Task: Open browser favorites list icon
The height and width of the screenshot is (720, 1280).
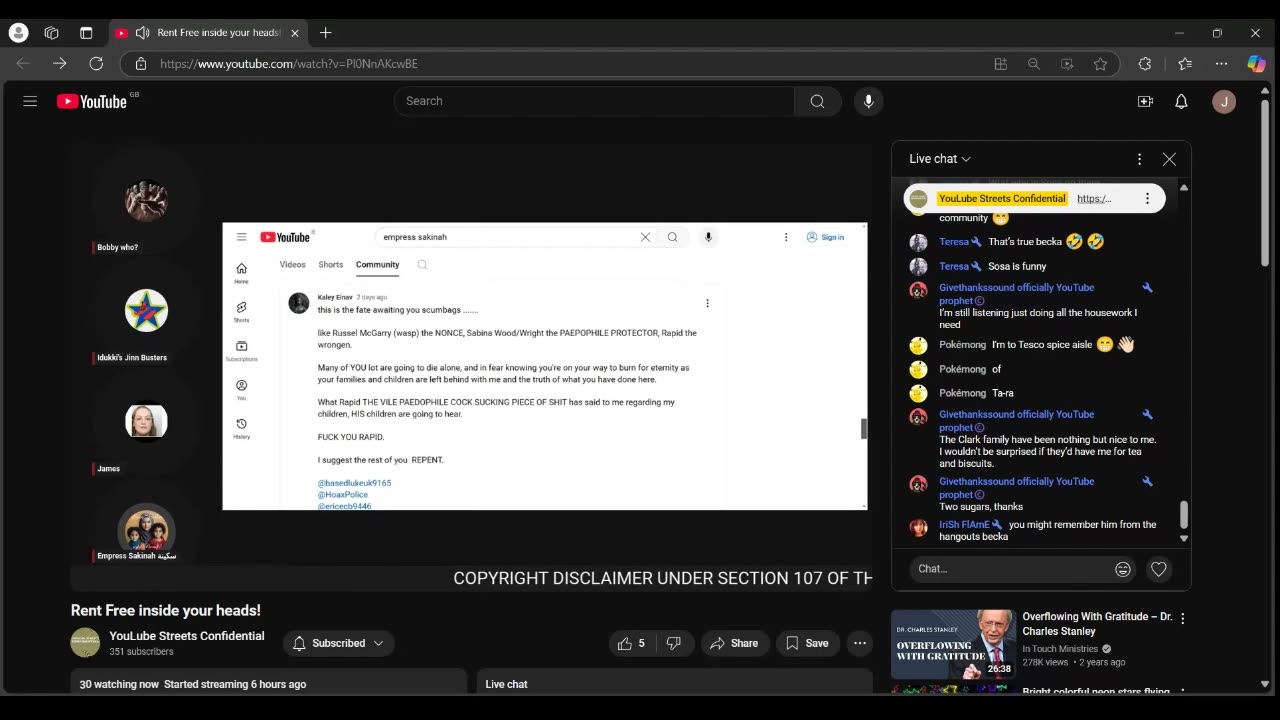Action: coord(1185,64)
